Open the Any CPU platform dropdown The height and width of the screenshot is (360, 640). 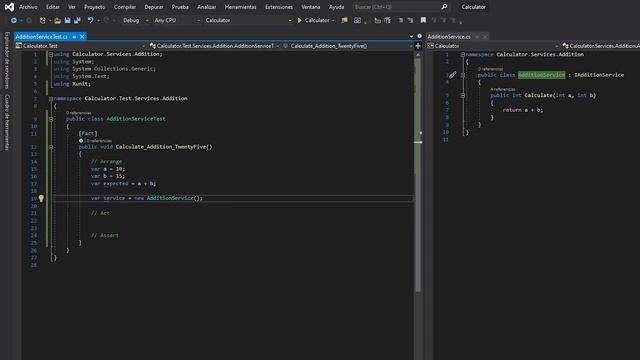pos(177,20)
